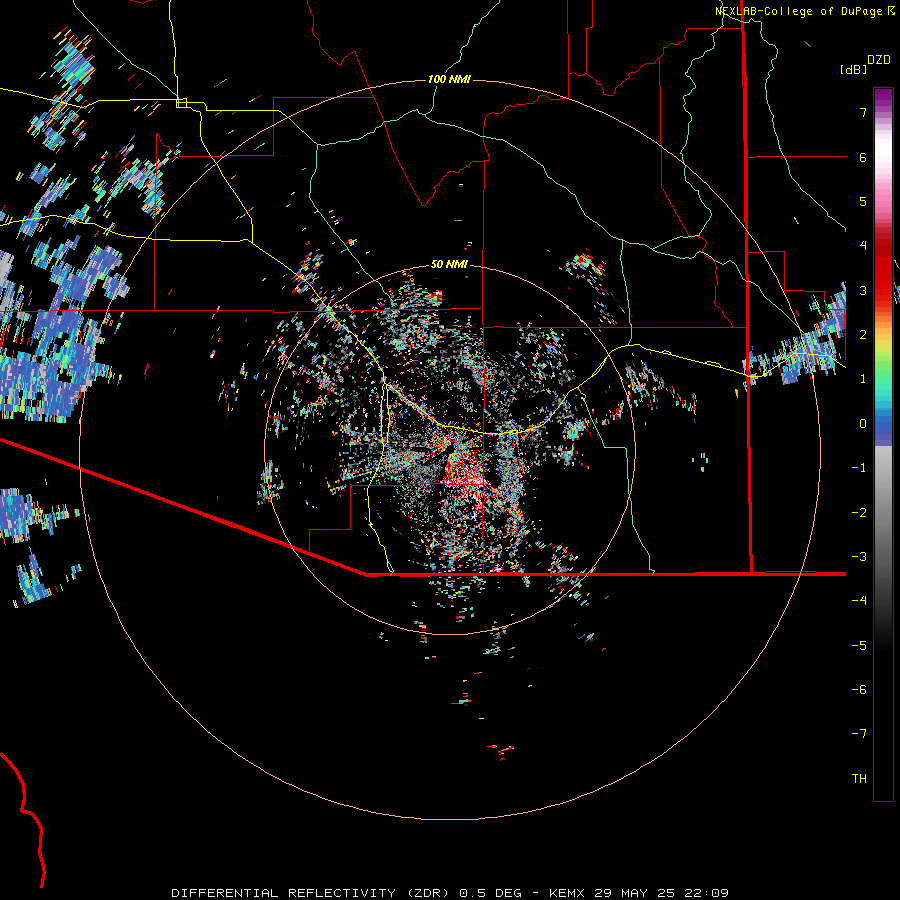This screenshot has width=900, height=900.
Task: Click the 4 value on color scale
Action: 863,246
